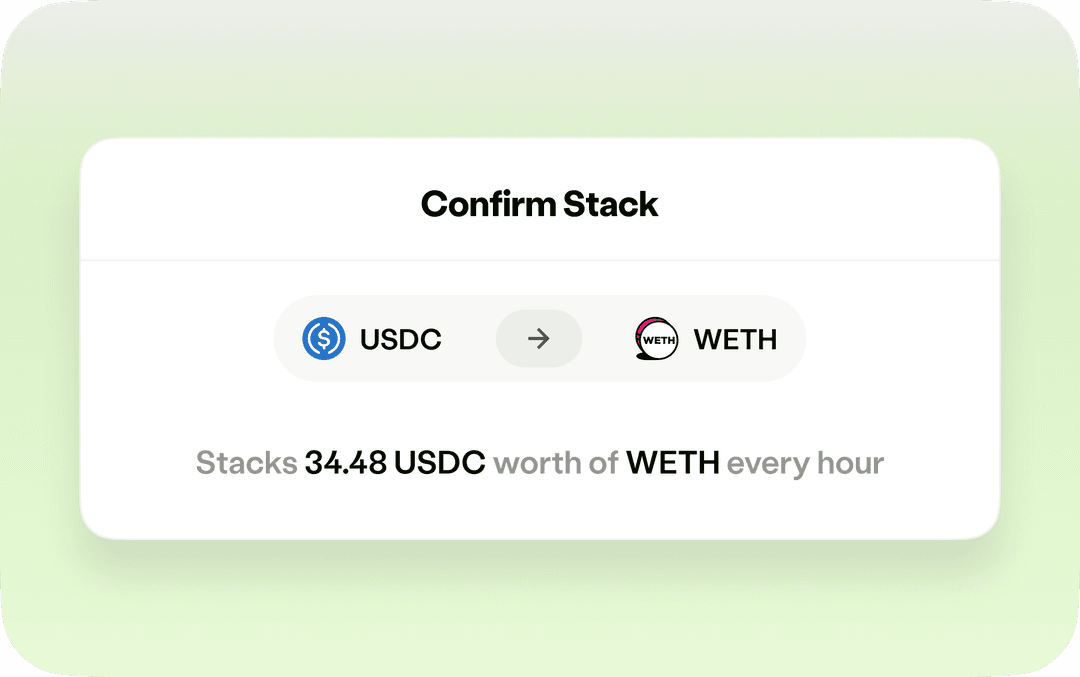The width and height of the screenshot is (1080, 677).
Task: Click the pink-accented WETH droplet logo
Action: (655, 339)
